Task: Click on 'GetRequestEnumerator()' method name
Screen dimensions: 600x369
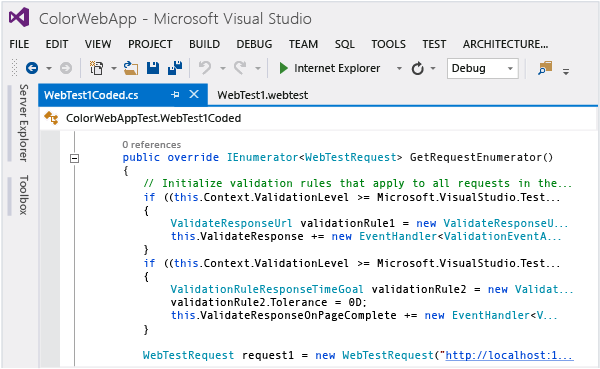Action: [x=481, y=157]
